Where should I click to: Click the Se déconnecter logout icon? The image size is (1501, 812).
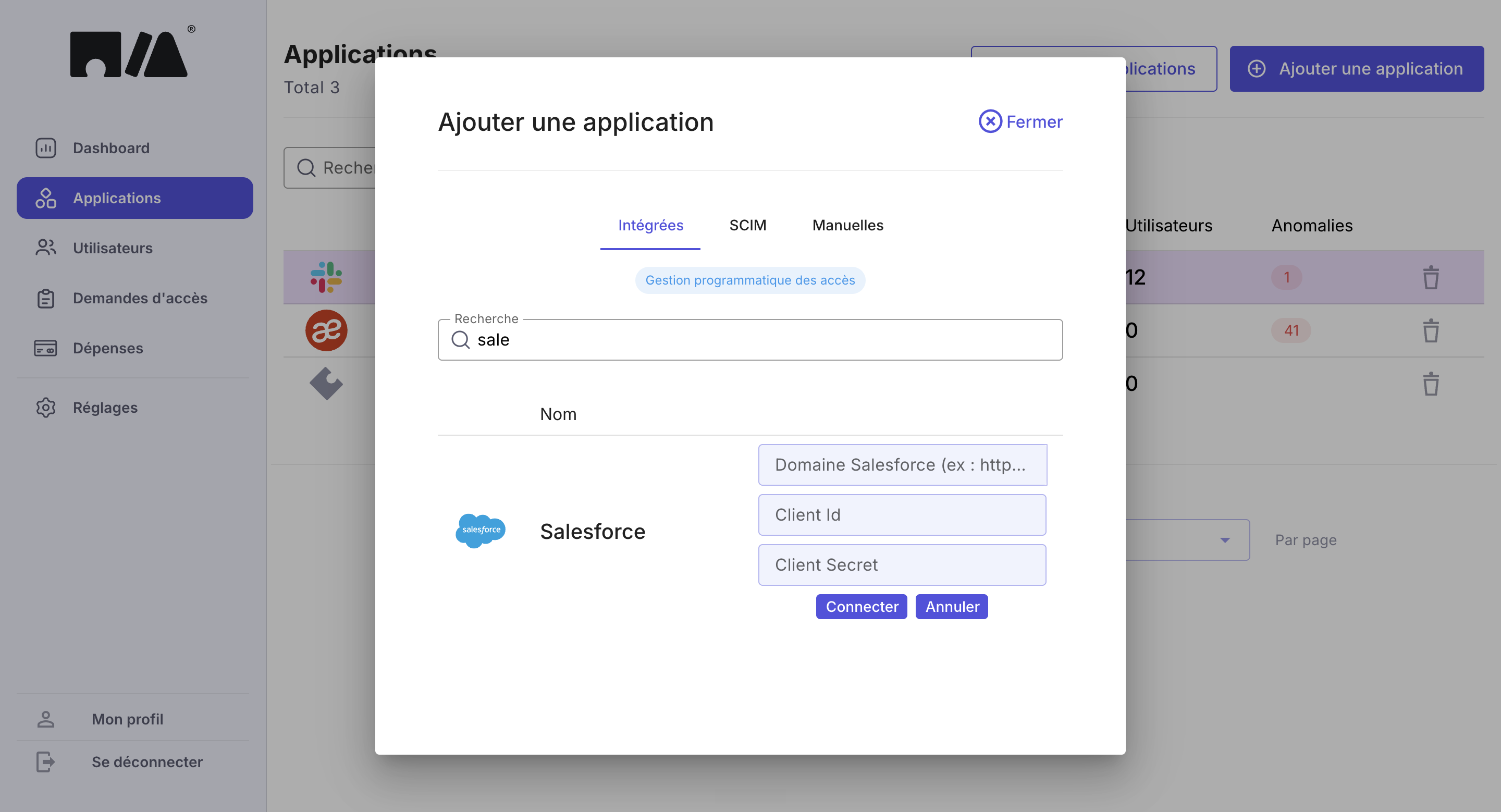(45, 762)
